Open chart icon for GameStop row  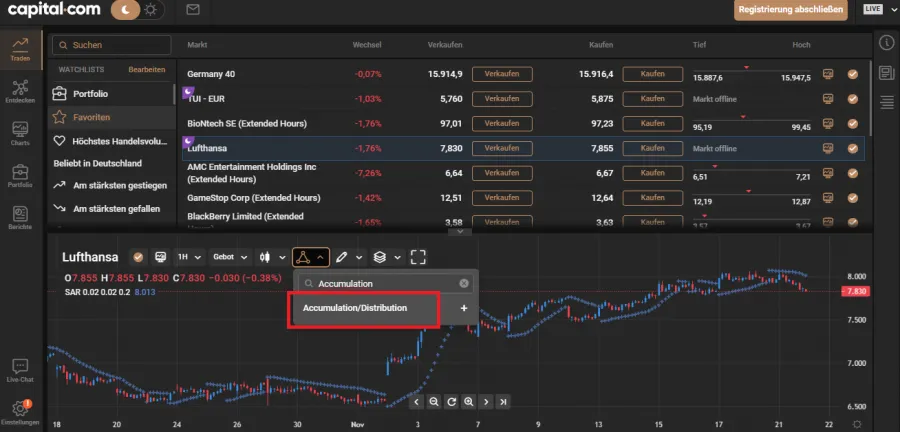828,197
